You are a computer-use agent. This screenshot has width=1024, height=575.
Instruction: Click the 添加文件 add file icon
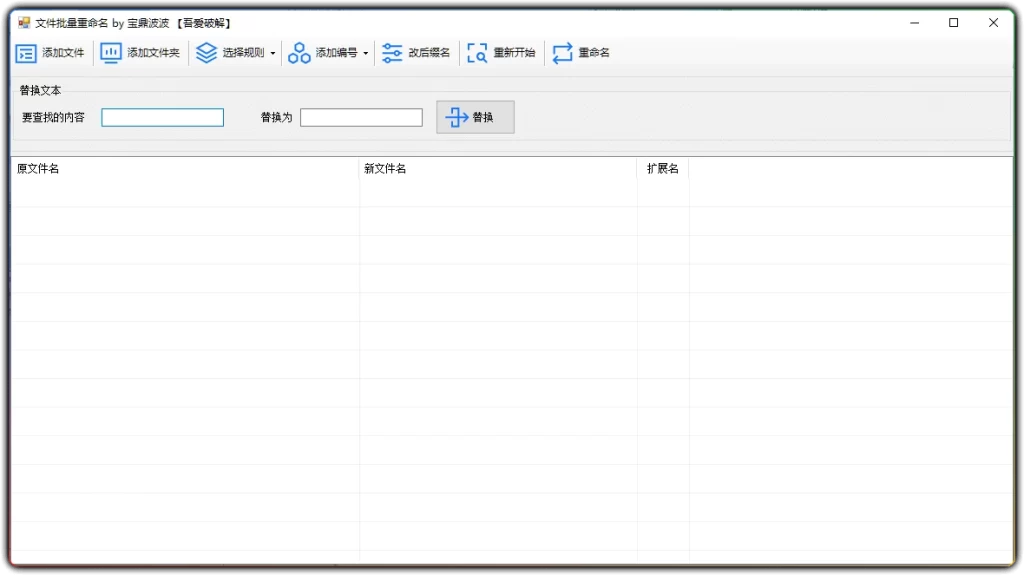[x=26, y=53]
